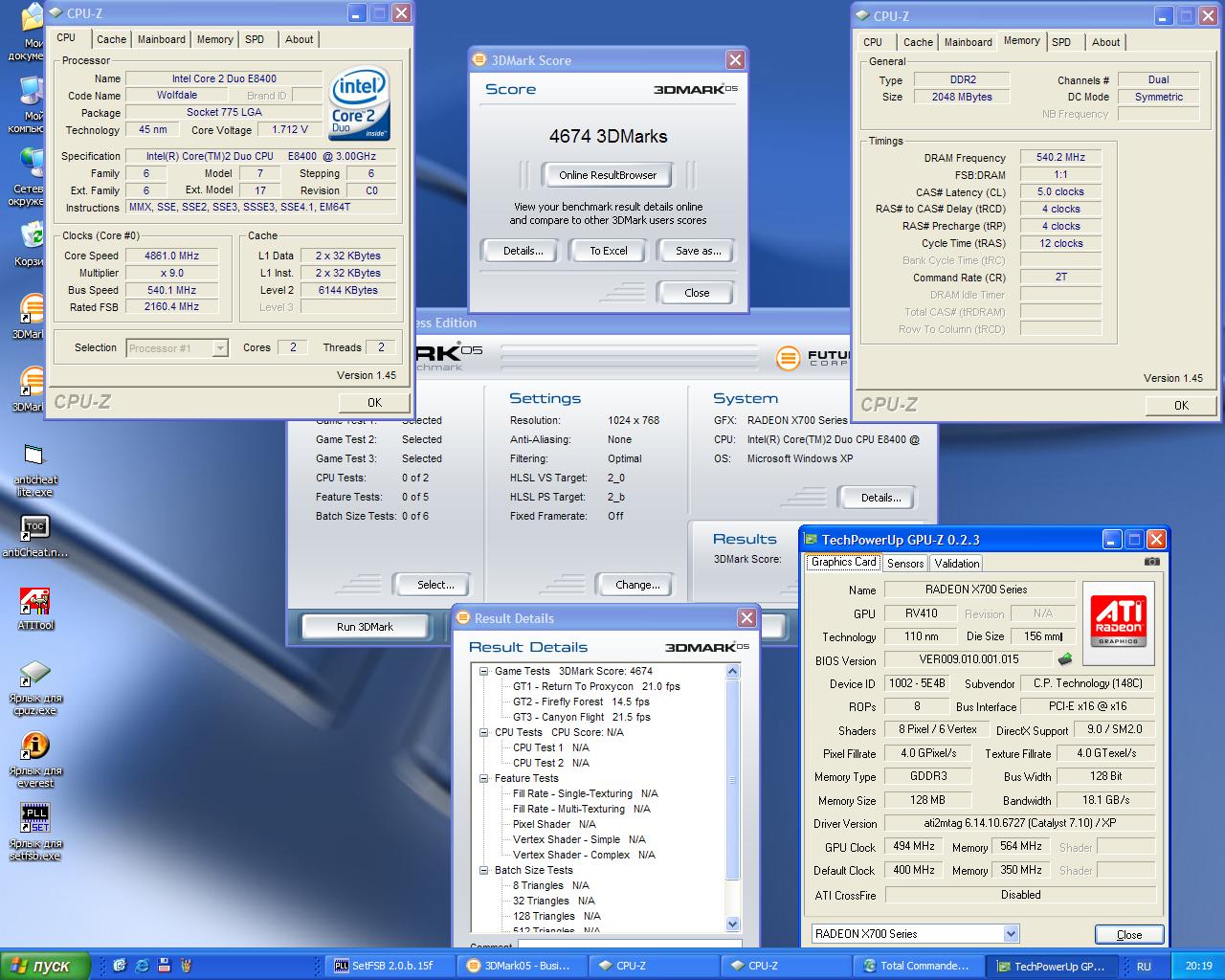Open Cache tab in the CPU-Z processor window
The width and height of the screenshot is (1225, 980).
point(111,39)
